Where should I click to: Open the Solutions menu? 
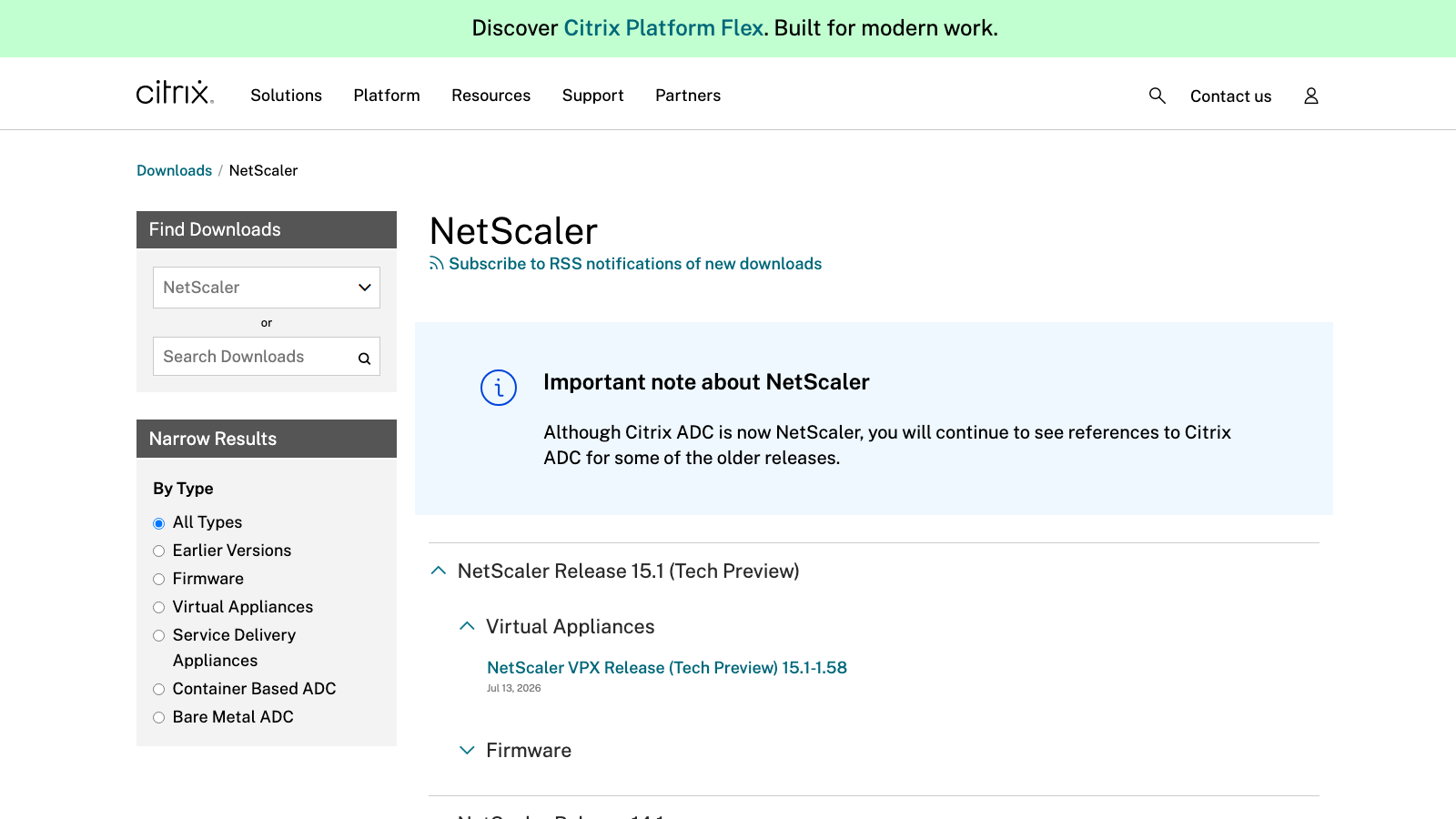tap(286, 96)
